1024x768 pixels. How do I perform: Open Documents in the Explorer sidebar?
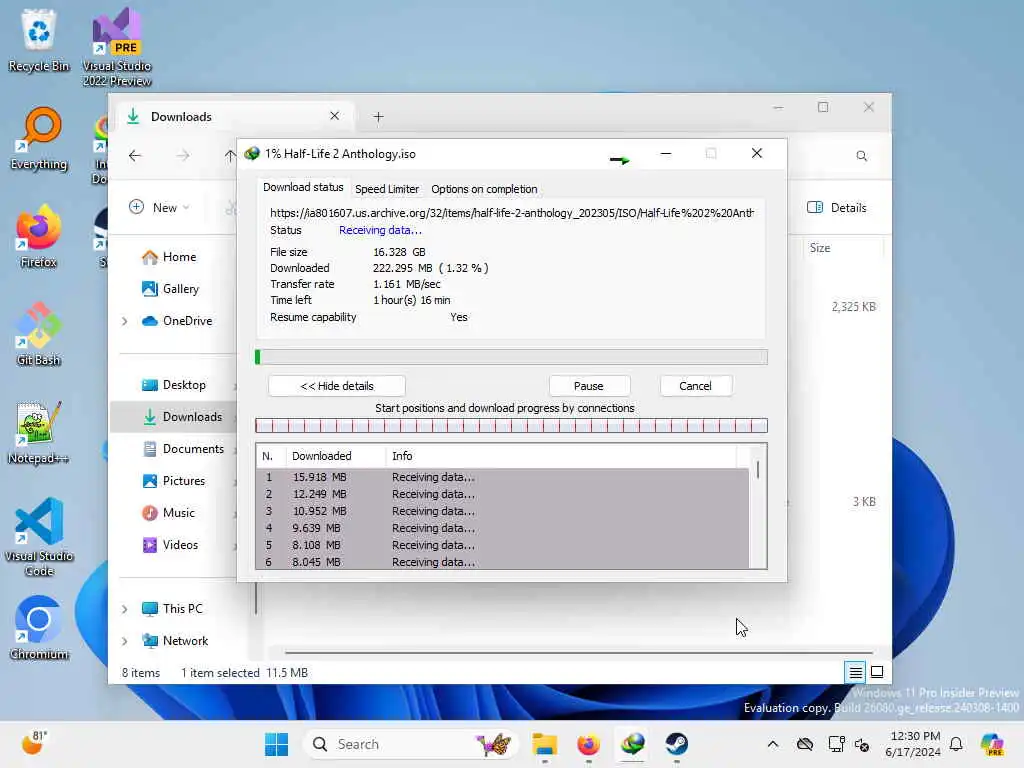click(184, 449)
